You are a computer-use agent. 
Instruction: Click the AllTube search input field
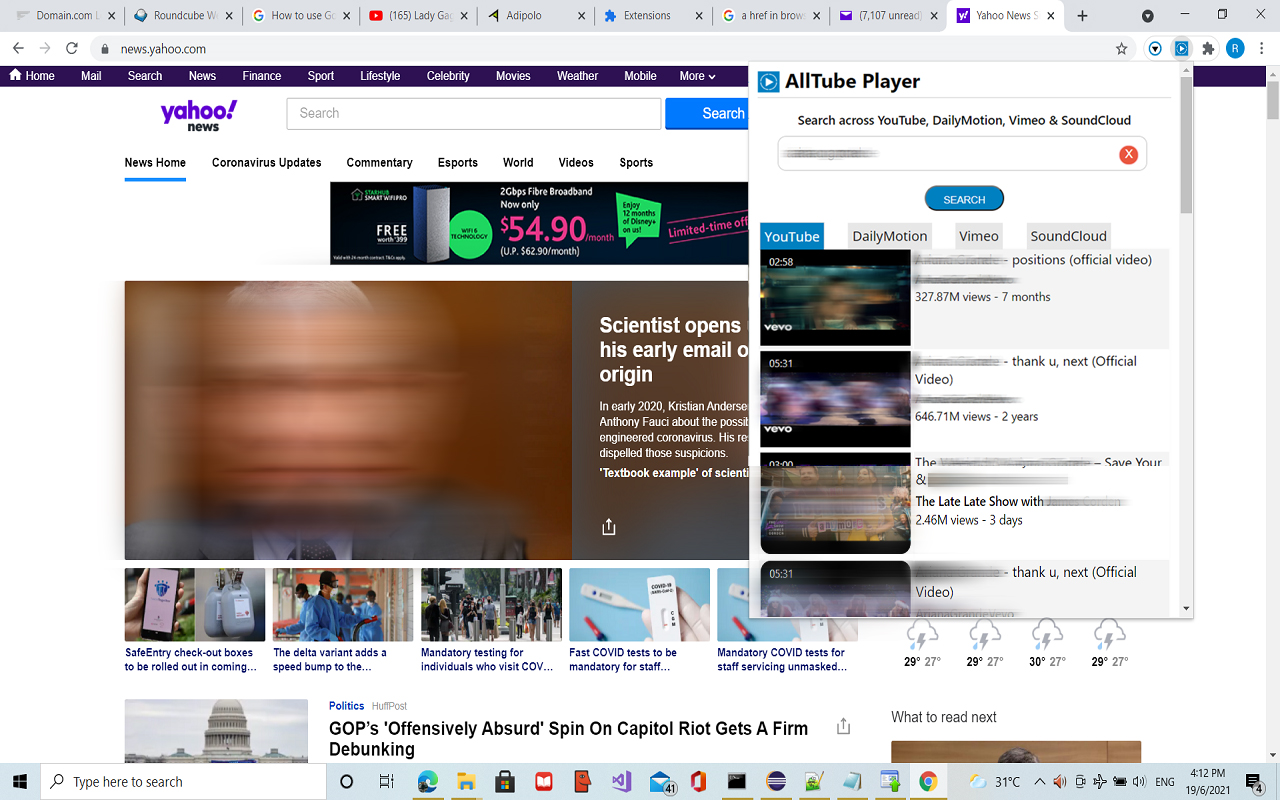950,154
